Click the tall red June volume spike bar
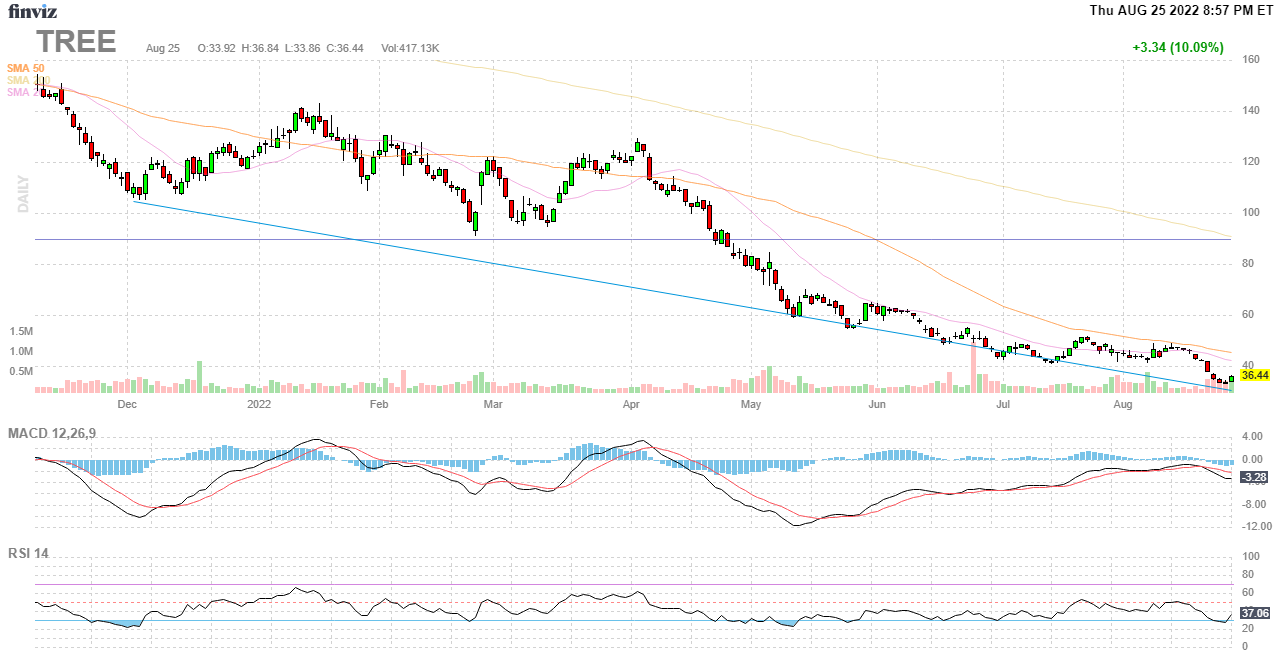 [972, 366]
